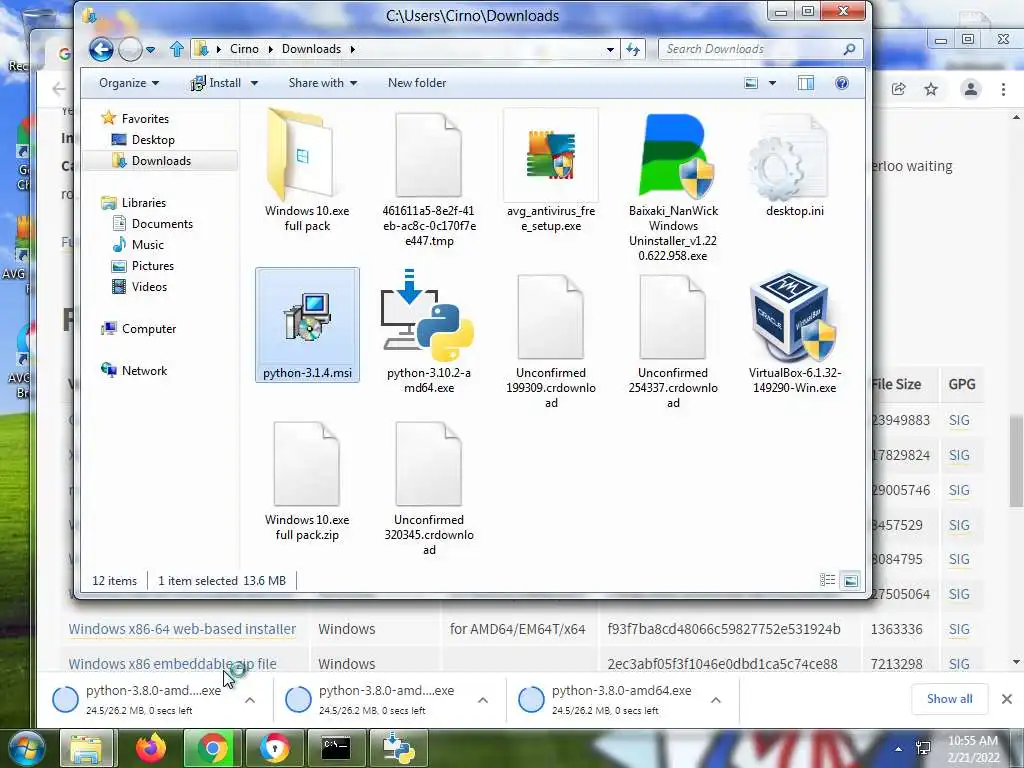Select avg_antivirus_free_setup.exe
This screenshot has height=768, width=1024.
tap(551, 171)
